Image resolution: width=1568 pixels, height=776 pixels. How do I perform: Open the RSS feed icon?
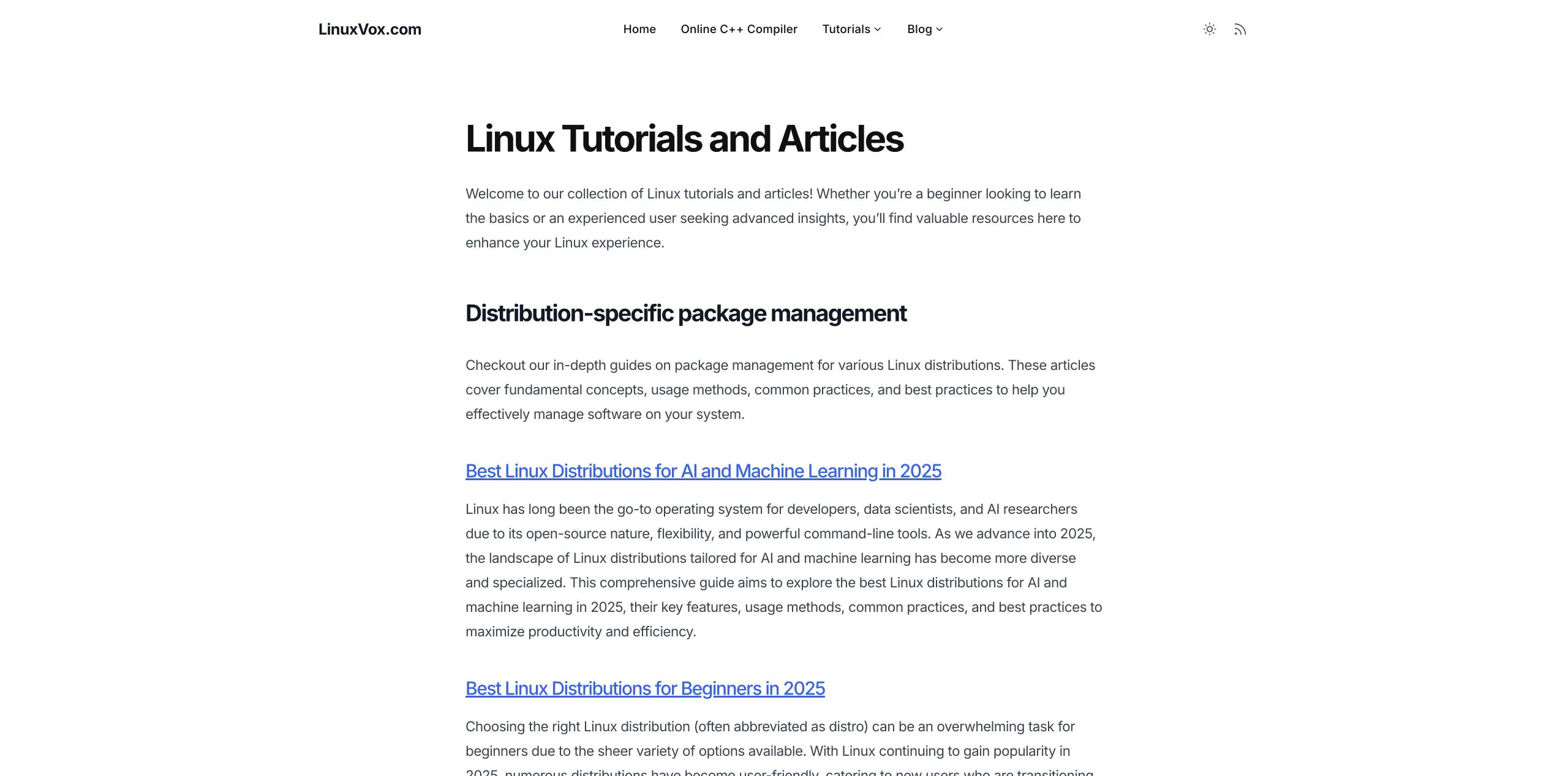pyautogui.click(x=1240, y=29)
